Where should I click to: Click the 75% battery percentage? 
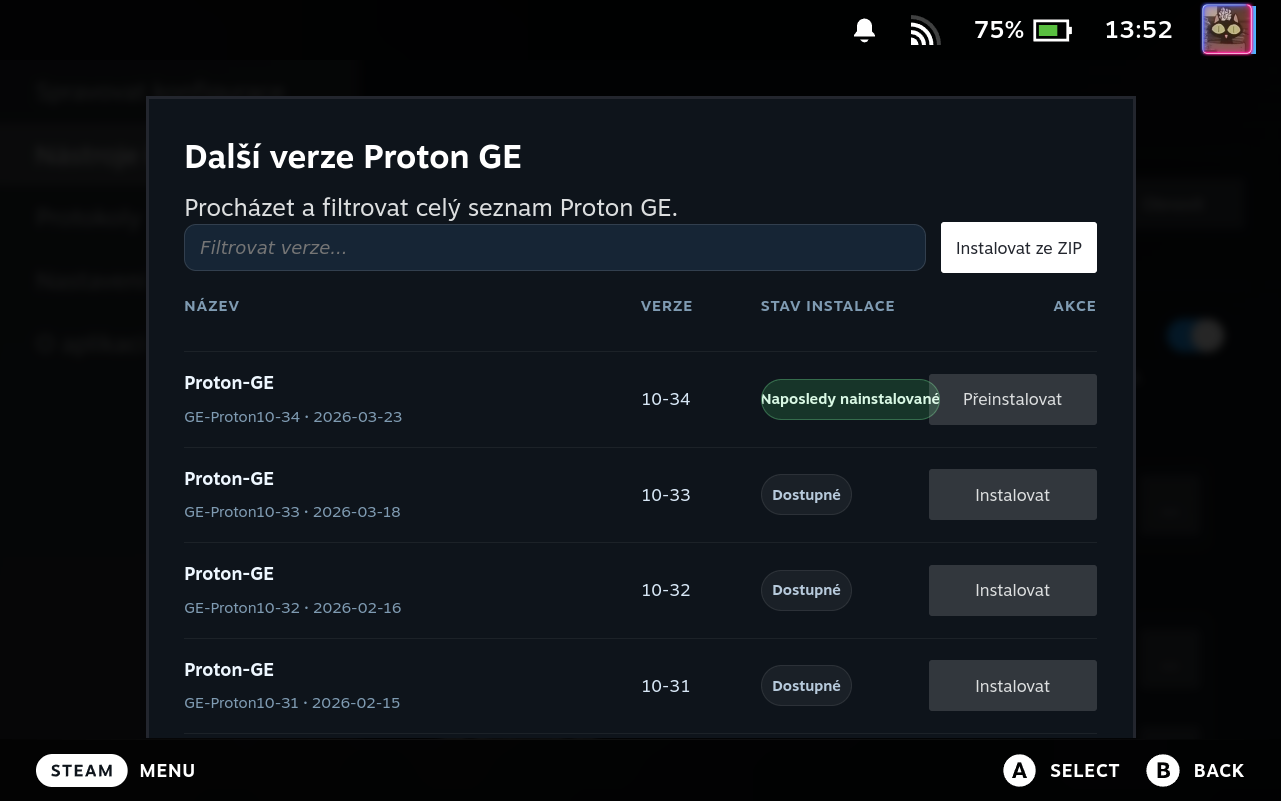[x=999, y=30]
